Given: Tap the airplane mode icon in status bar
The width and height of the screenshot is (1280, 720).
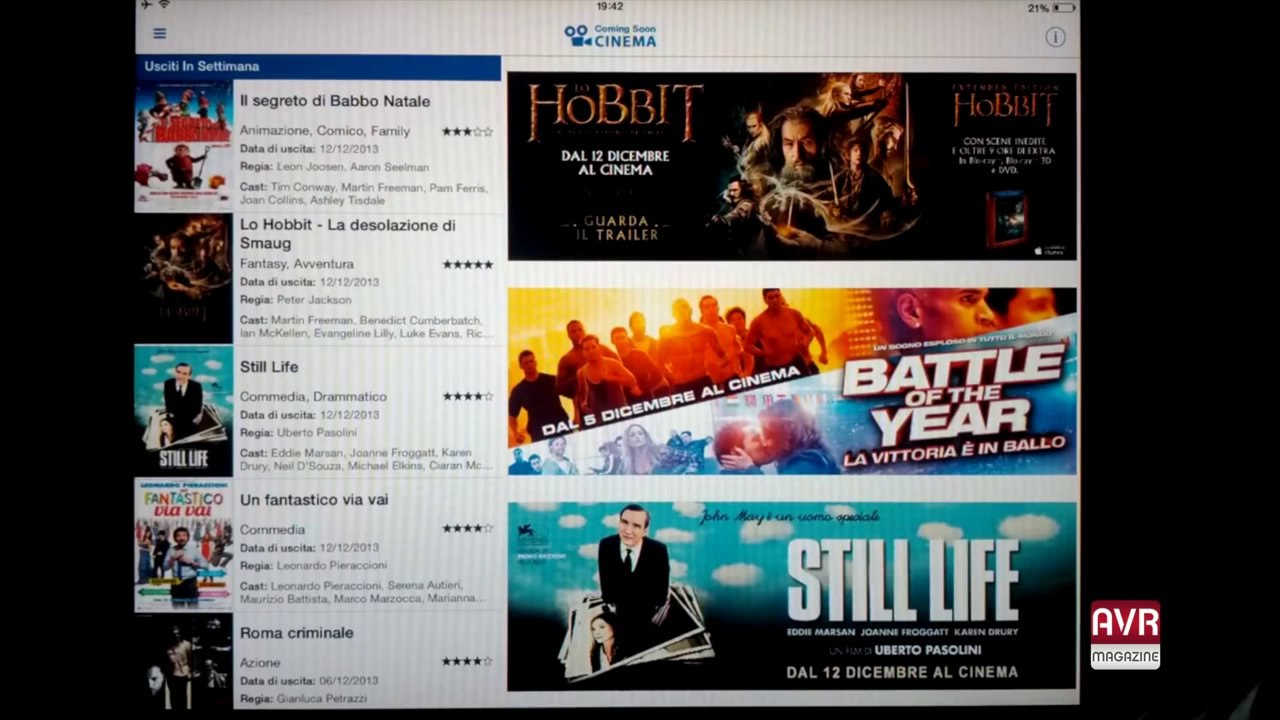Looking at the screenshot, I should point(147,6).
